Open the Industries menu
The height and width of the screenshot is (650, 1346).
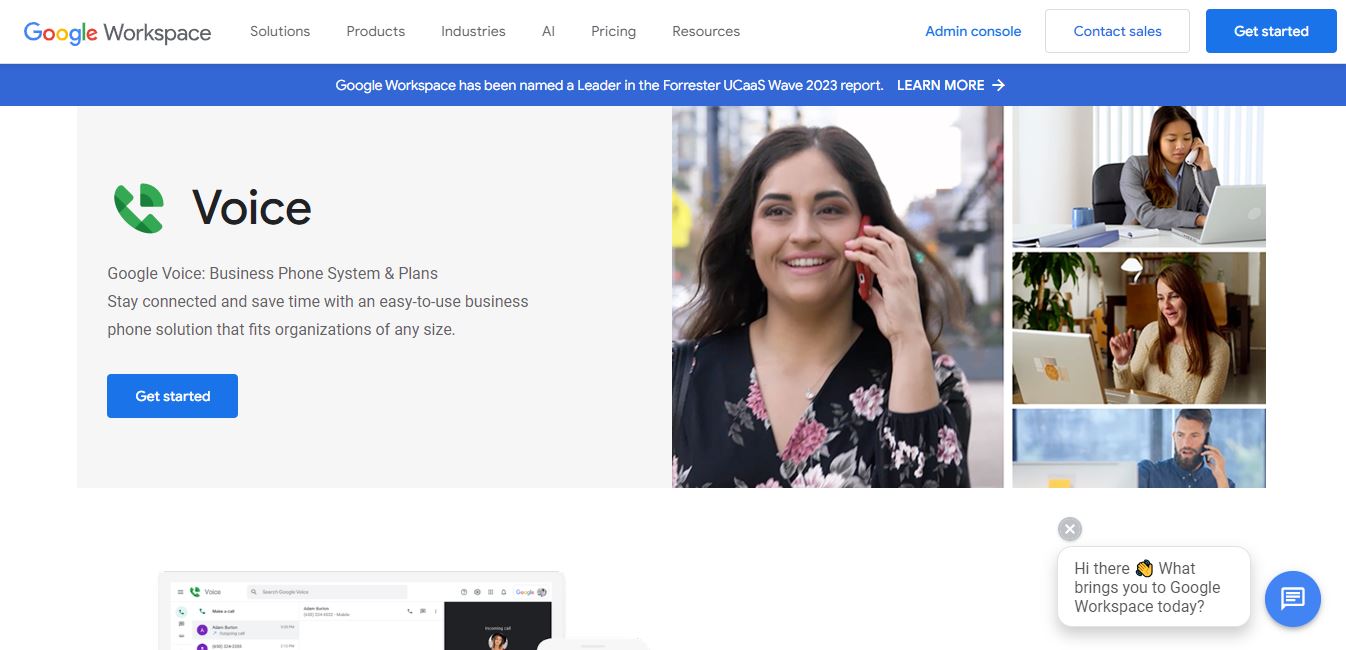tap(473, 31)
